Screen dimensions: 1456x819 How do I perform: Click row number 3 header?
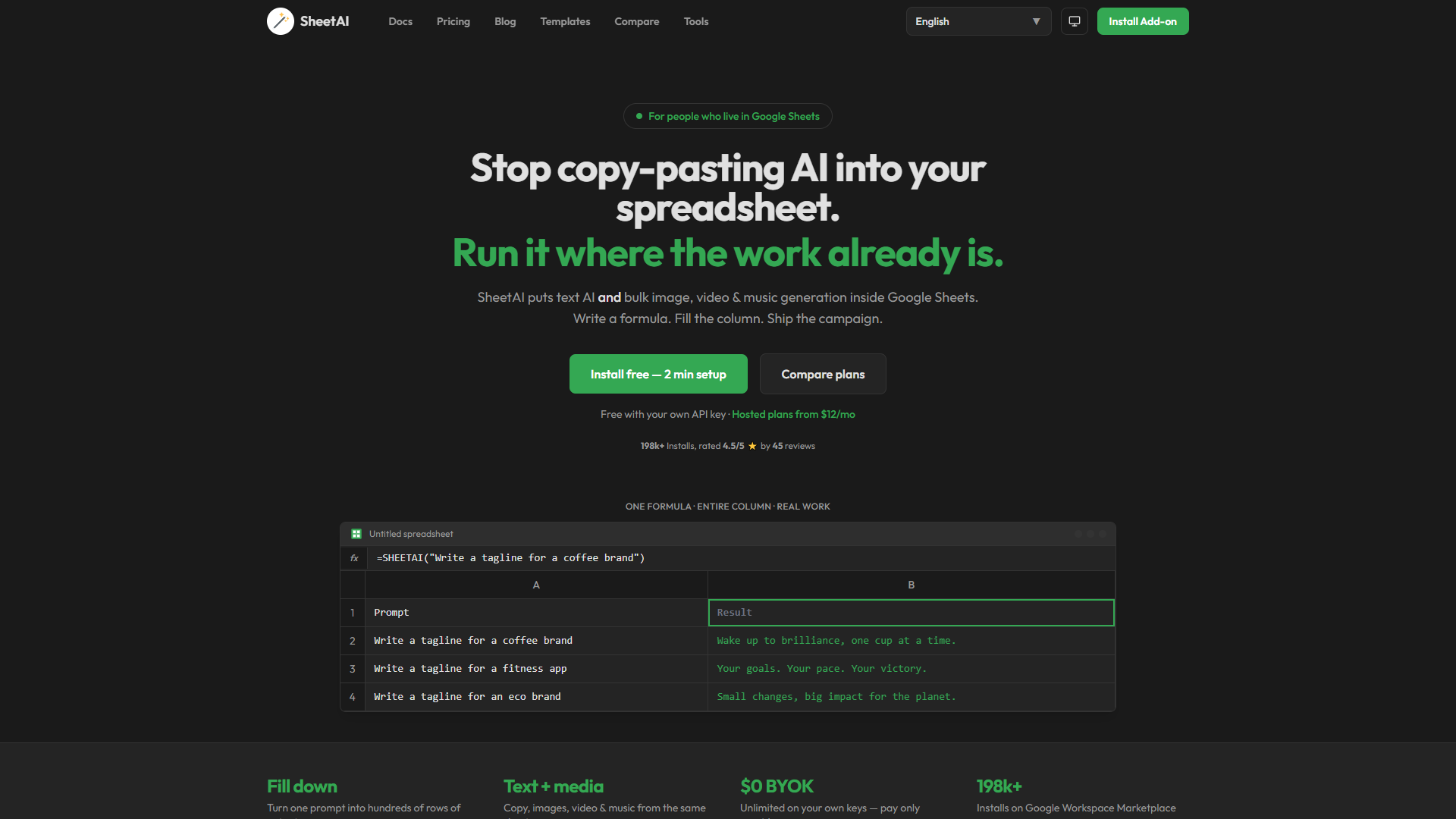point(353,669)
